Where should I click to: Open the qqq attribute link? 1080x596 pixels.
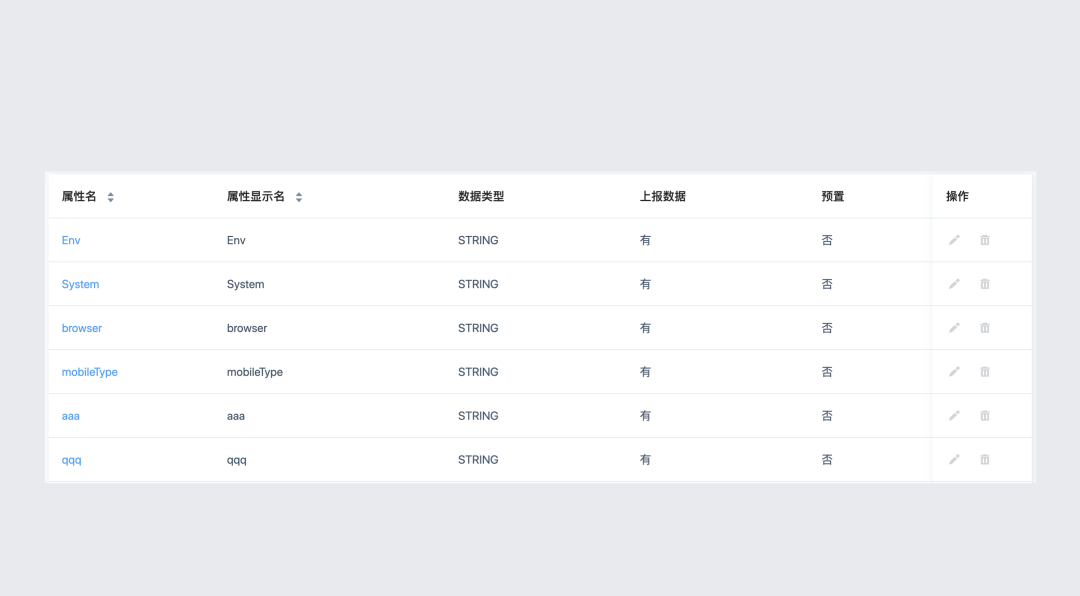click(x=72, y=460)
